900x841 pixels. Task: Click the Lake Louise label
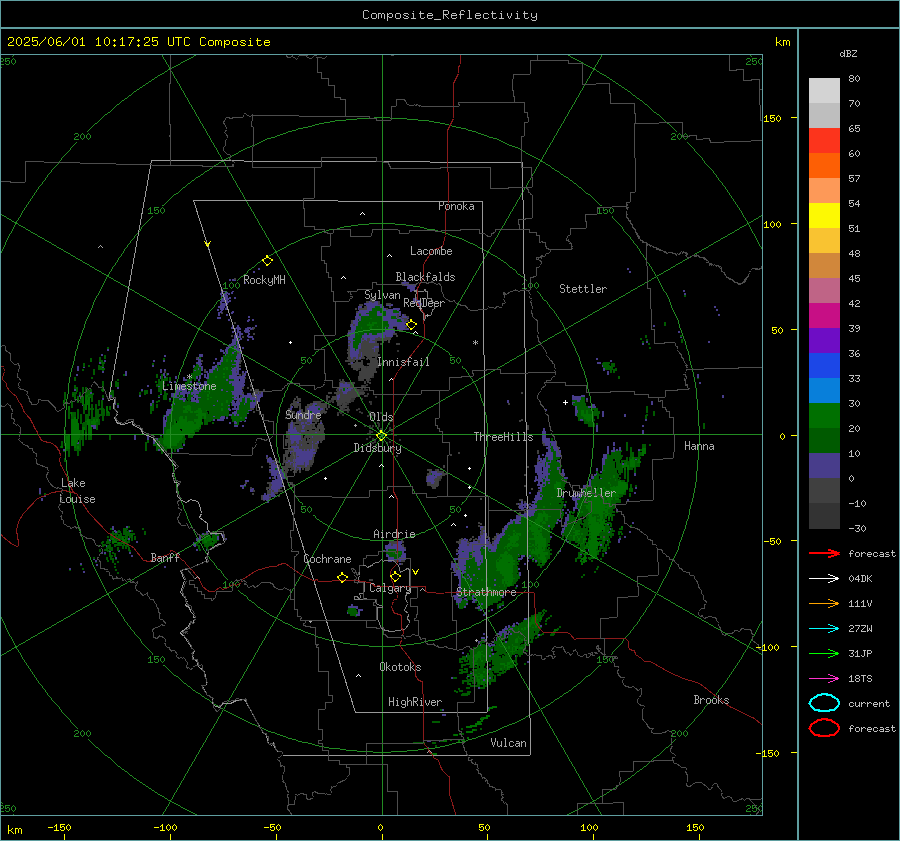(x=77, y=491)
